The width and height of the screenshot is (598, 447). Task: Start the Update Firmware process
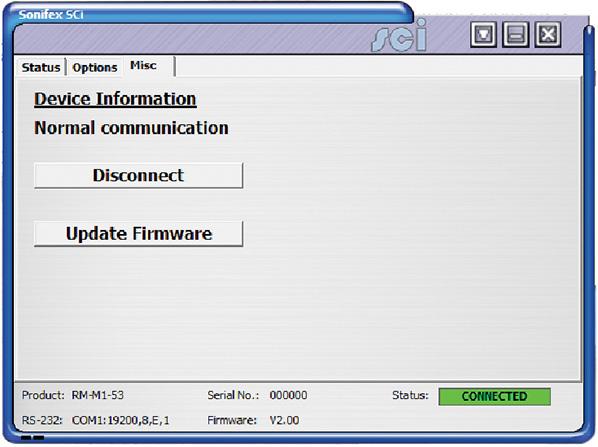point(138,234)
